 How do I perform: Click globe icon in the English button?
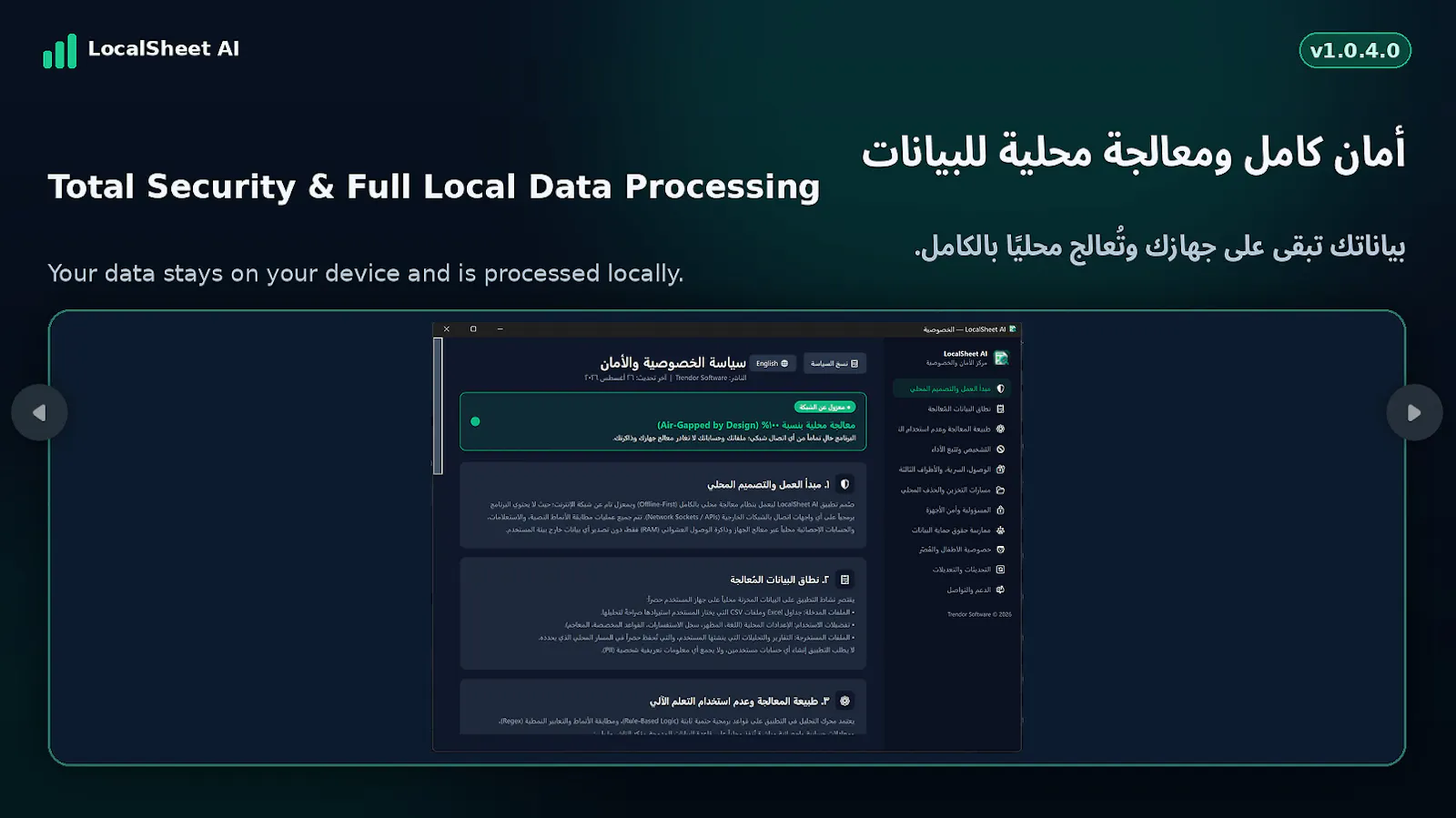click(x=784, y=363)
